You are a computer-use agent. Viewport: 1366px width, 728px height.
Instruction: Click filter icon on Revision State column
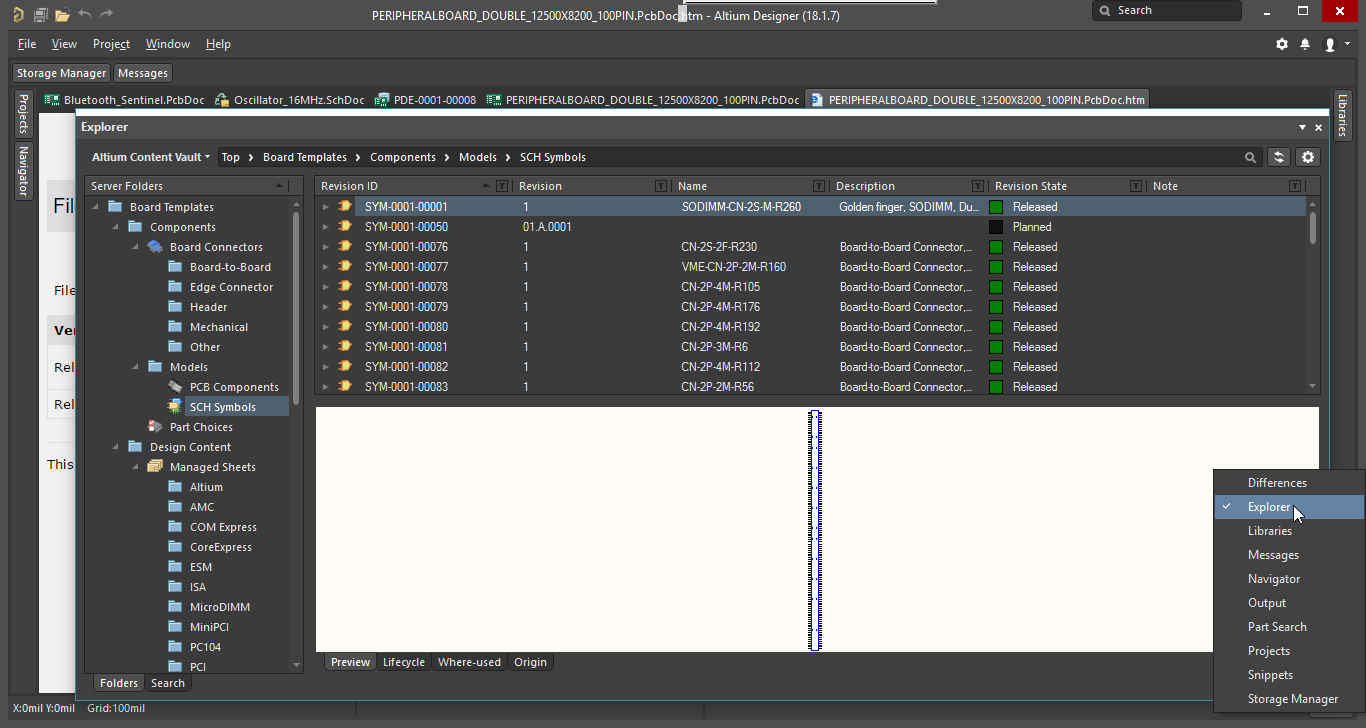1136,186
